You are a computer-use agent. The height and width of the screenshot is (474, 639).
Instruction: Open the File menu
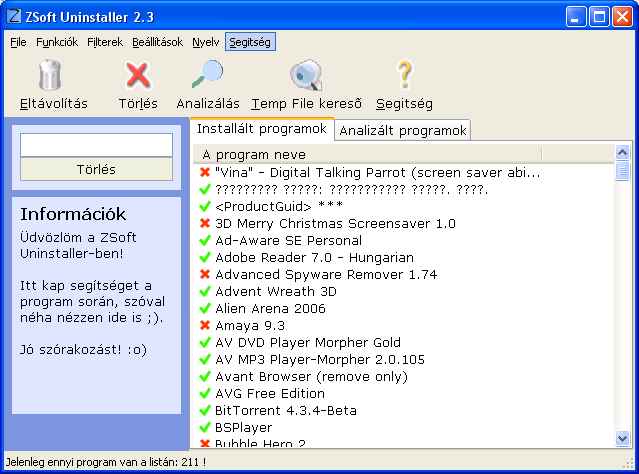pyautogui.click(x=18, y=42)
